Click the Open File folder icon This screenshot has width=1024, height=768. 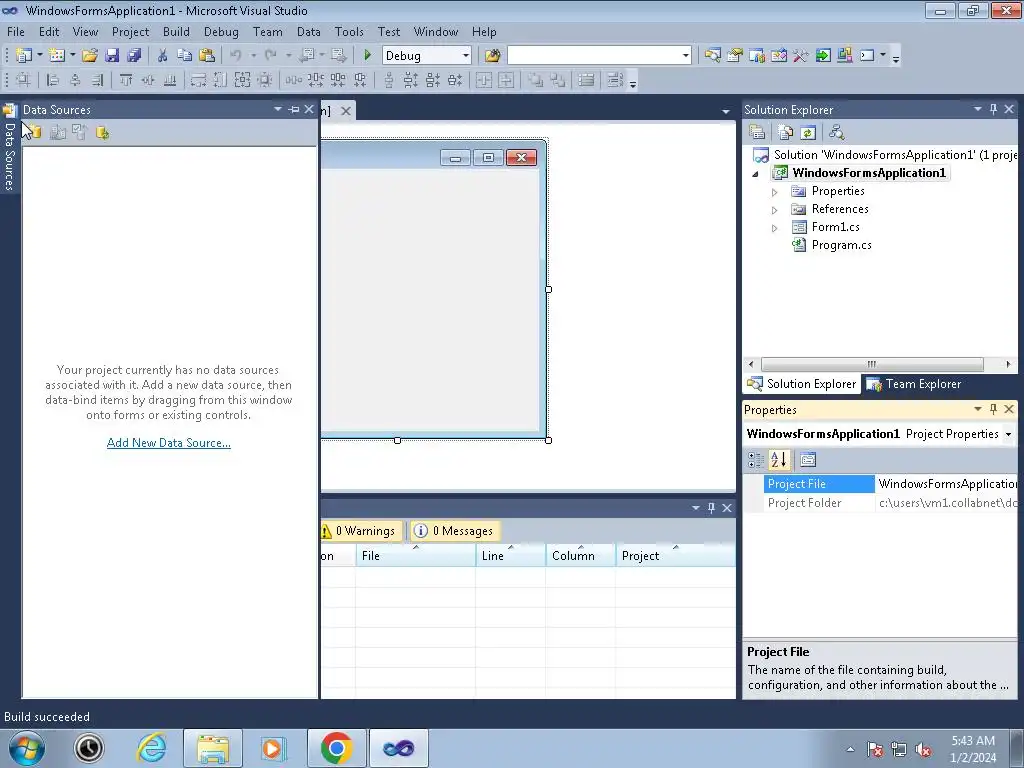pos(89,56)
